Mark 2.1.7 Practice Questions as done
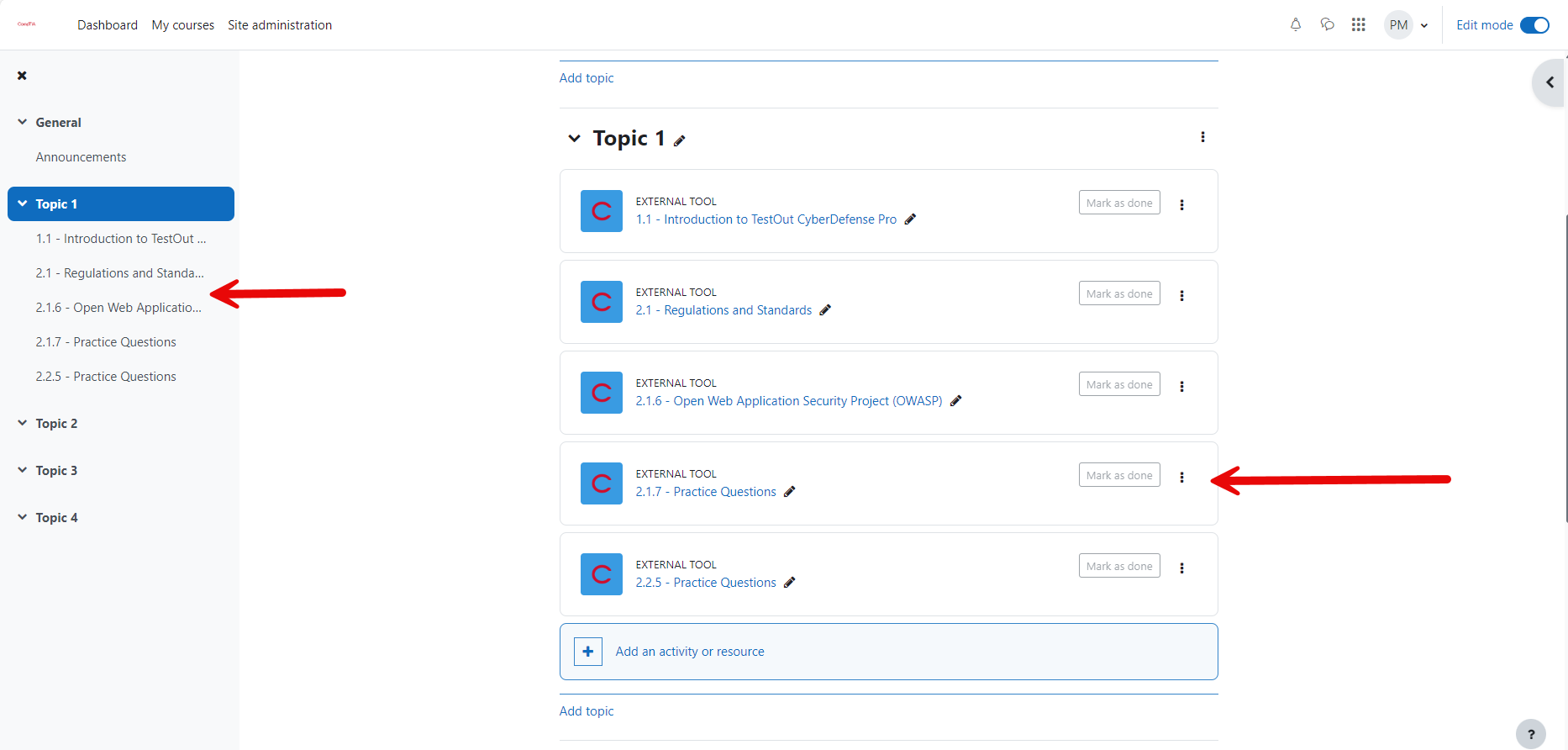Image resolution: width=1568 pixels, height=750 pixels. point(1119,475)
